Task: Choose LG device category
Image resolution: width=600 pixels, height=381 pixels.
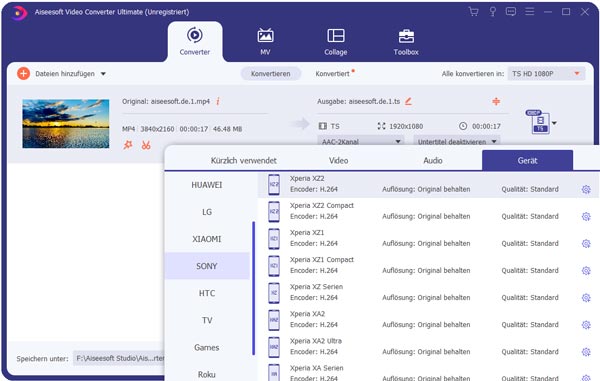Action: (x=207, y=212)
